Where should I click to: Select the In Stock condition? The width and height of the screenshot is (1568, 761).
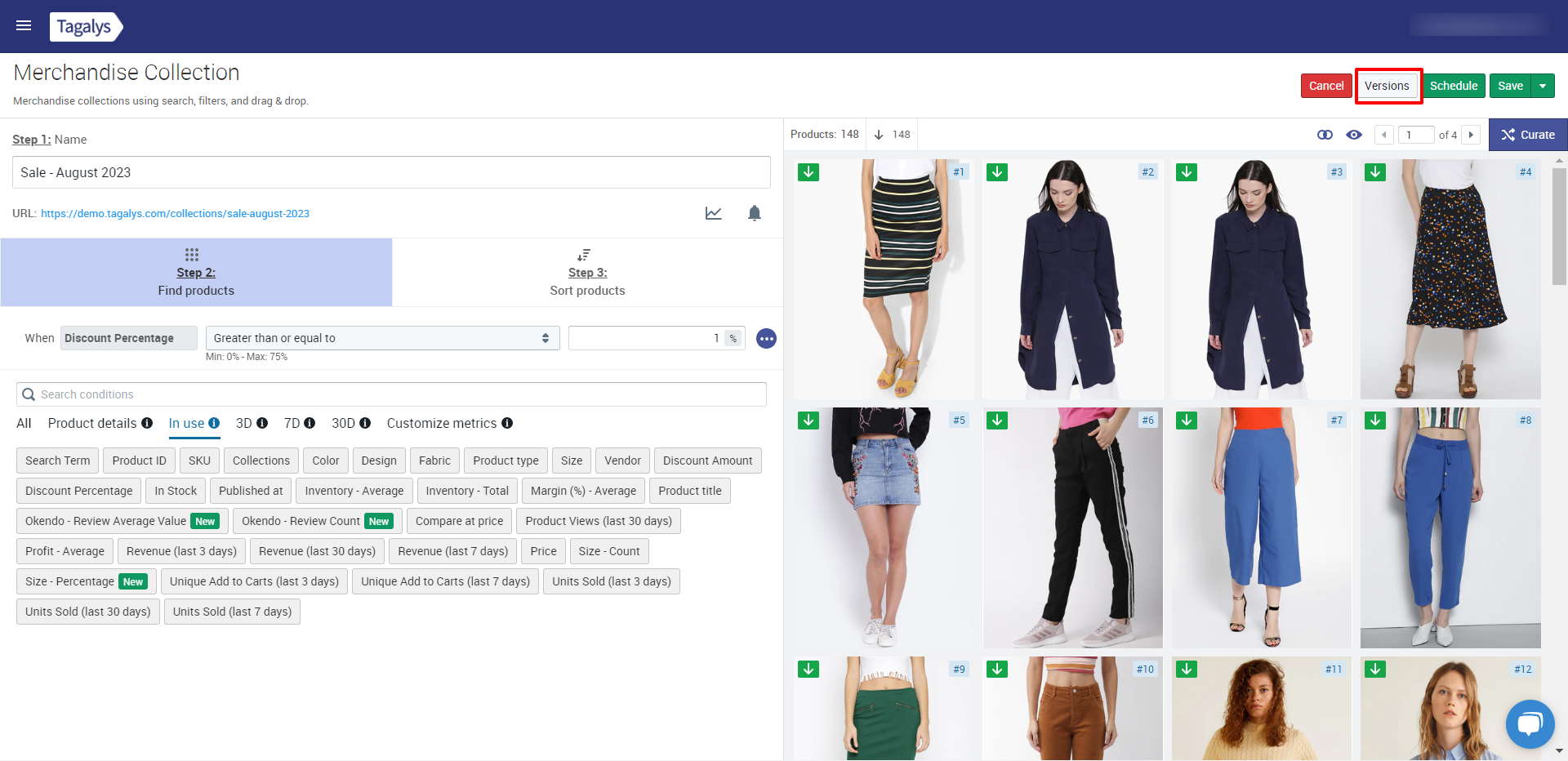coord(176,491)
